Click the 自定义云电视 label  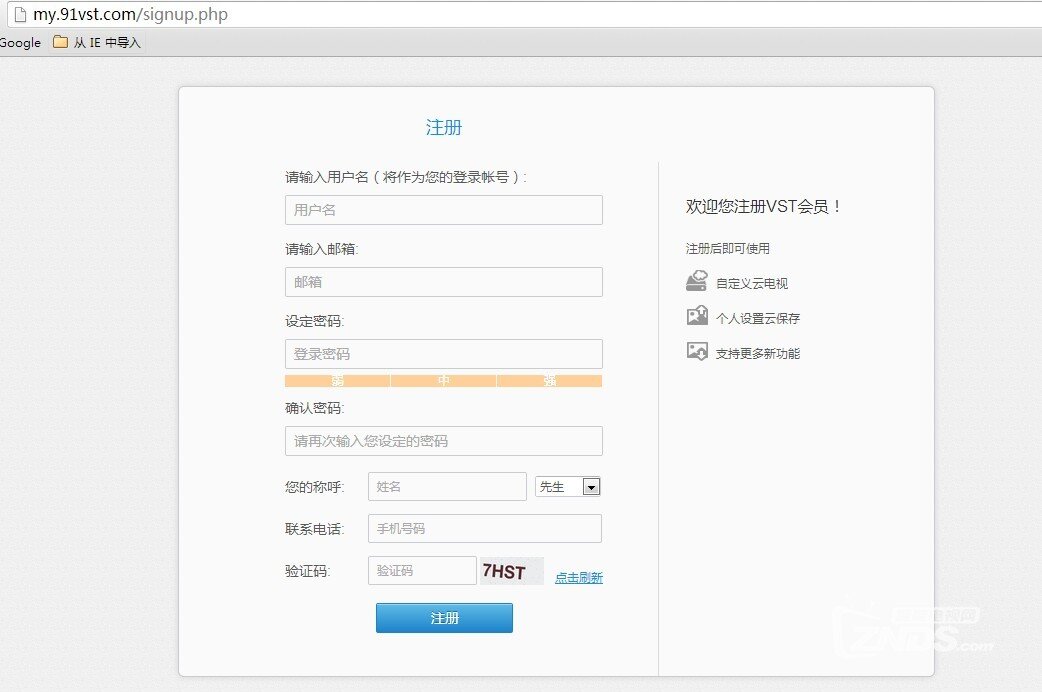tap(752, 283)
